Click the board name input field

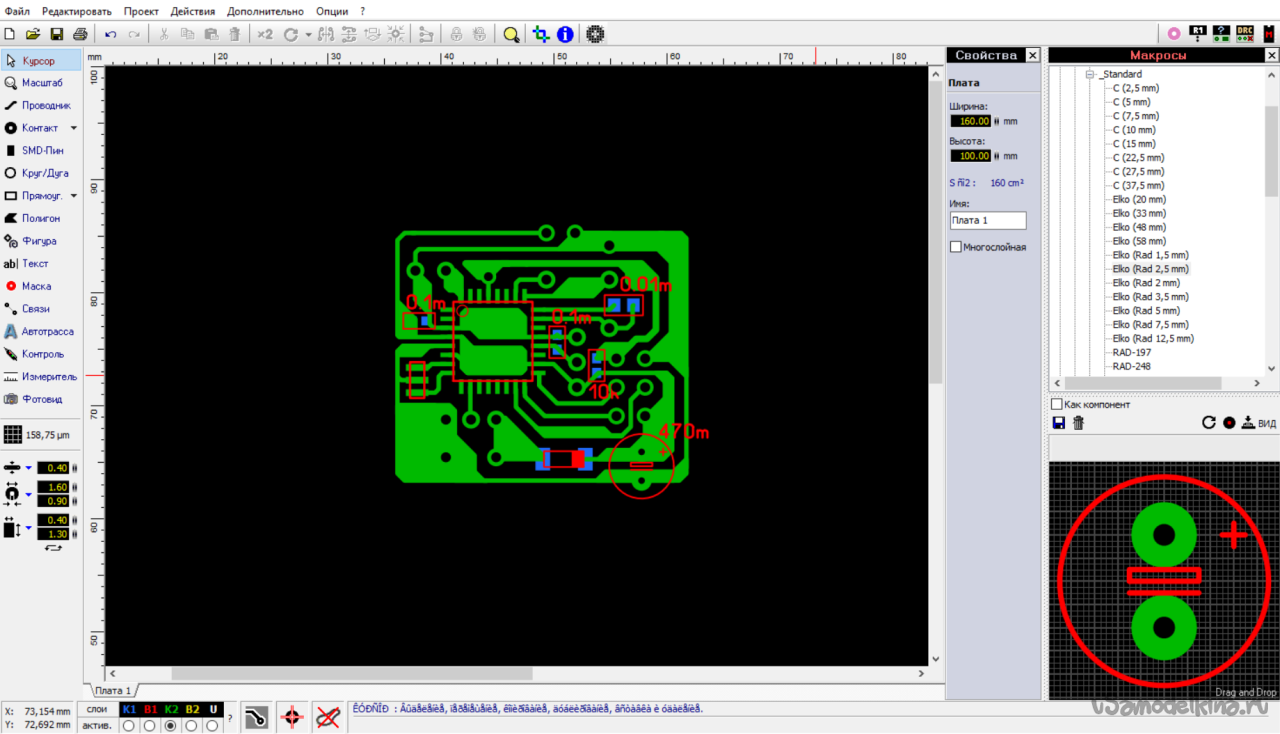(x=987, y=220)
